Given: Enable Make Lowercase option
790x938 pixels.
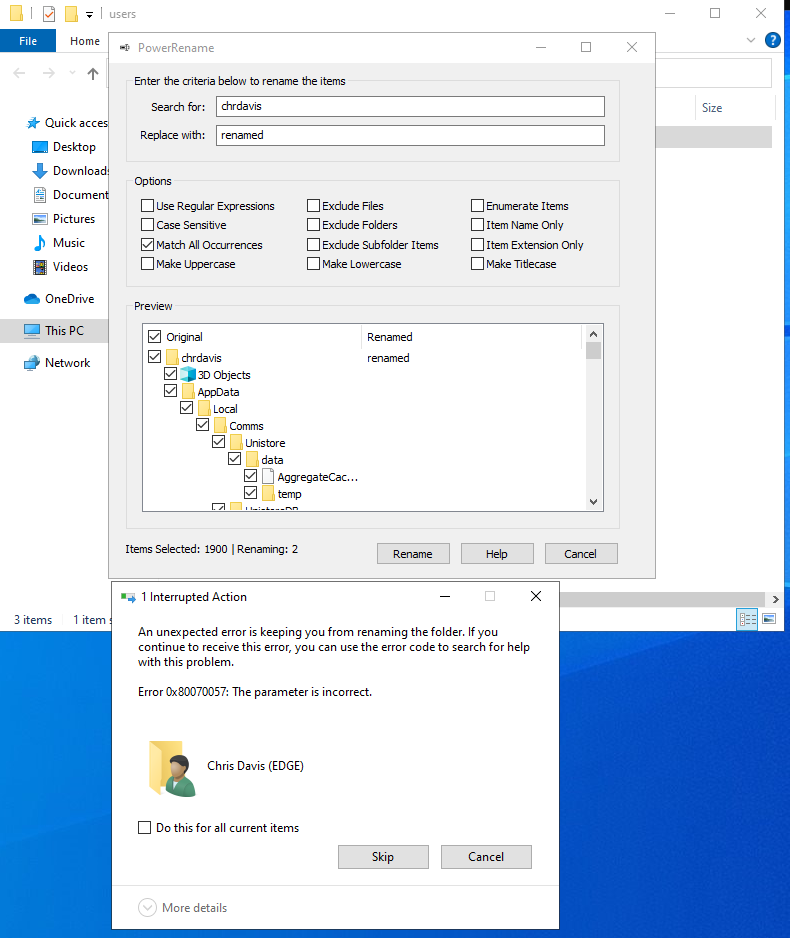Looking at the screenshot, I should (x=313, y=264).
